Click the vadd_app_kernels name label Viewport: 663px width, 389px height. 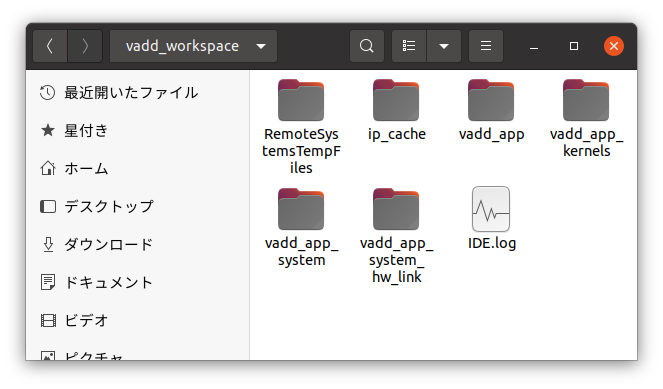[586, 142]
